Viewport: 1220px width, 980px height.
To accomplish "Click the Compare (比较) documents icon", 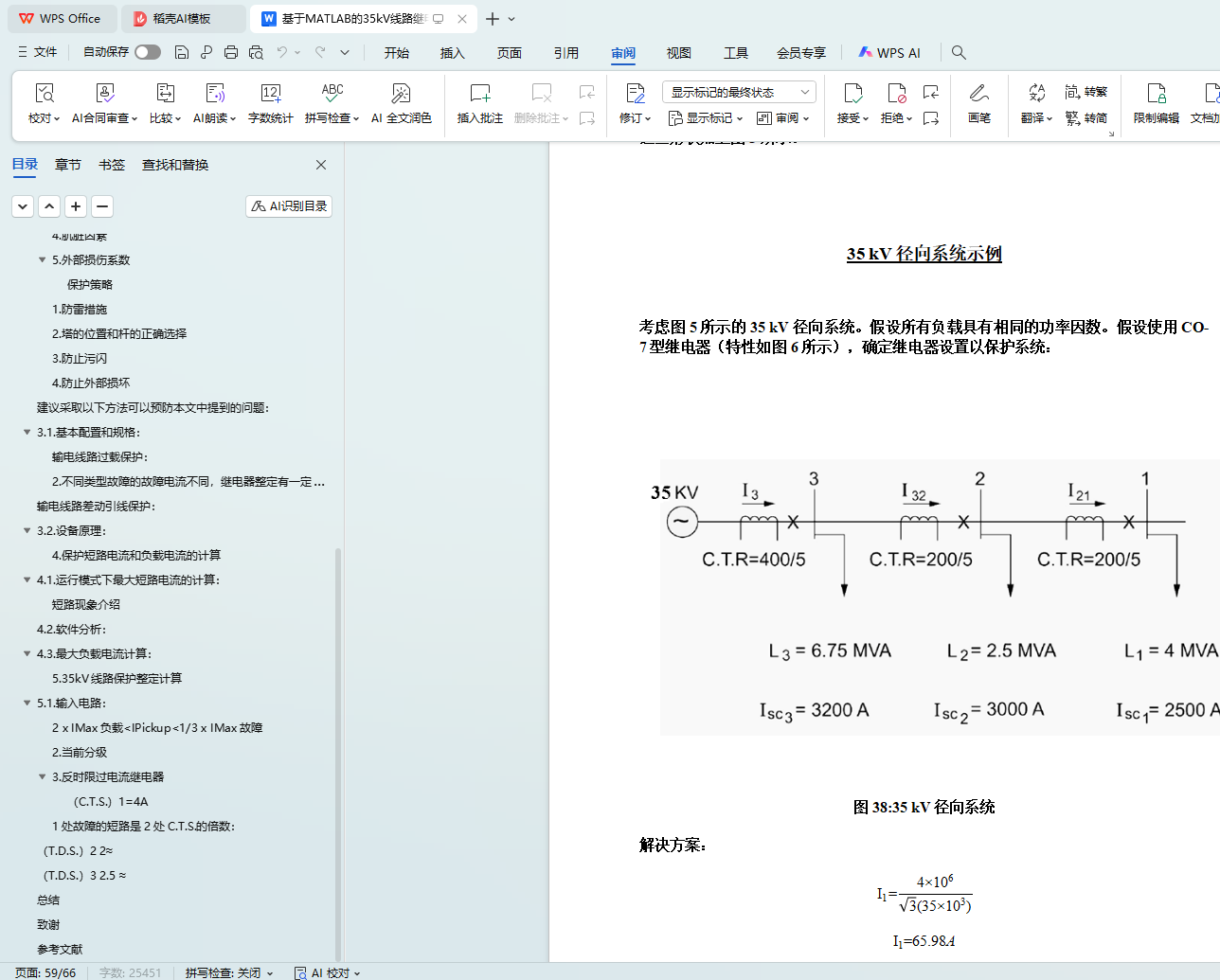I will pos(165,94).
